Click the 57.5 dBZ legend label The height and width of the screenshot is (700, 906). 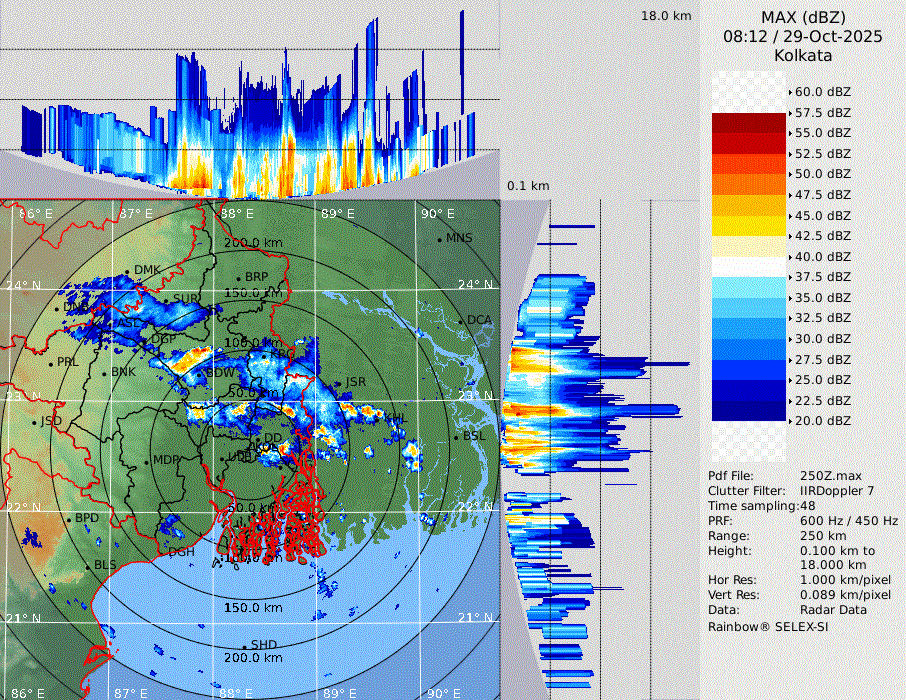coord(822,113)
